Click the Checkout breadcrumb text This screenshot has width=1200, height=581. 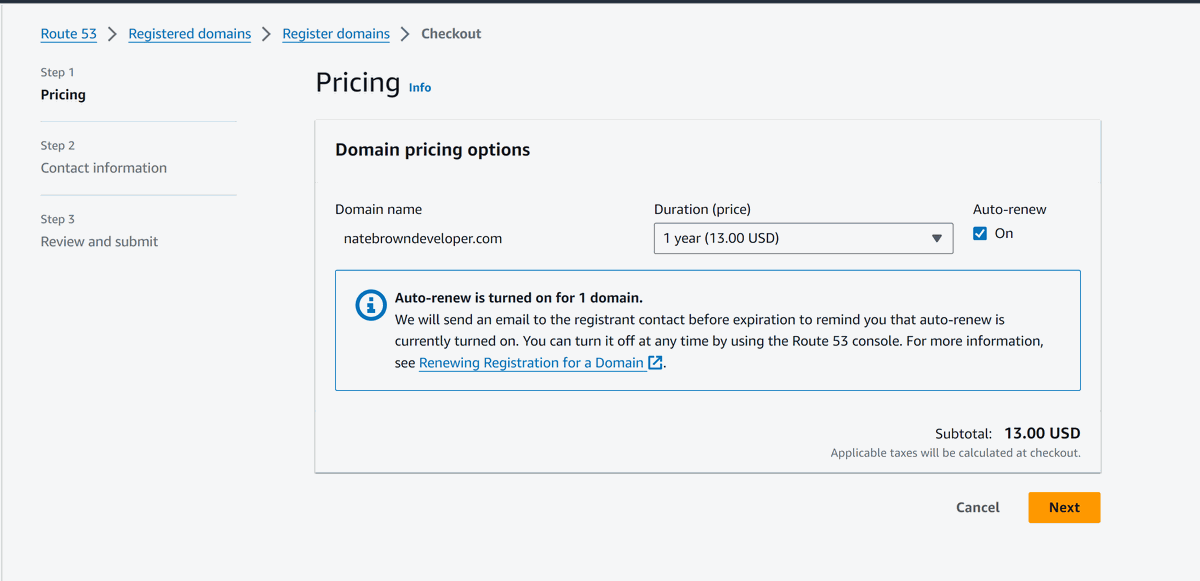pos(451,34)
